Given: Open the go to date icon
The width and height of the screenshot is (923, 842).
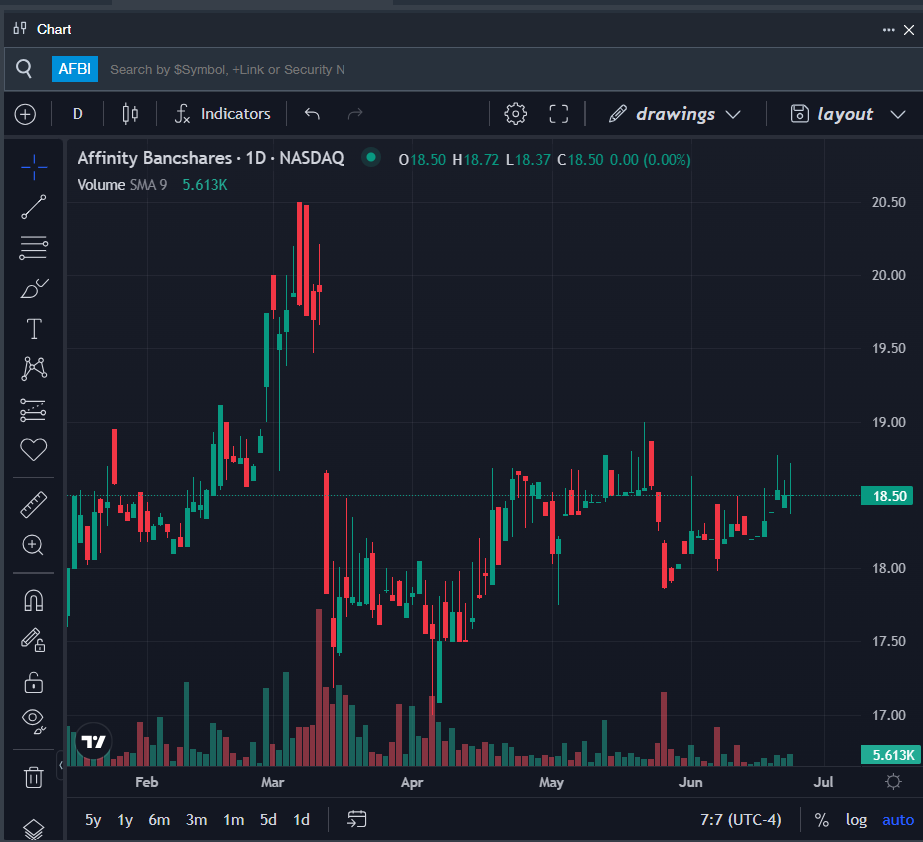Looking at the screenshot, I should 357,819.
